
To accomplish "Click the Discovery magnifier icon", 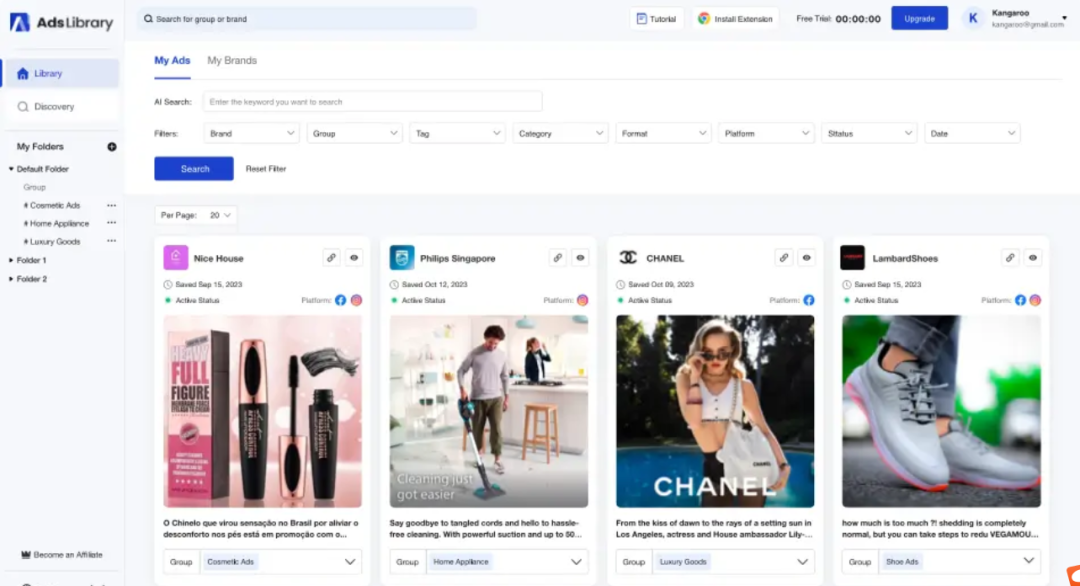I will click(23, 107).
